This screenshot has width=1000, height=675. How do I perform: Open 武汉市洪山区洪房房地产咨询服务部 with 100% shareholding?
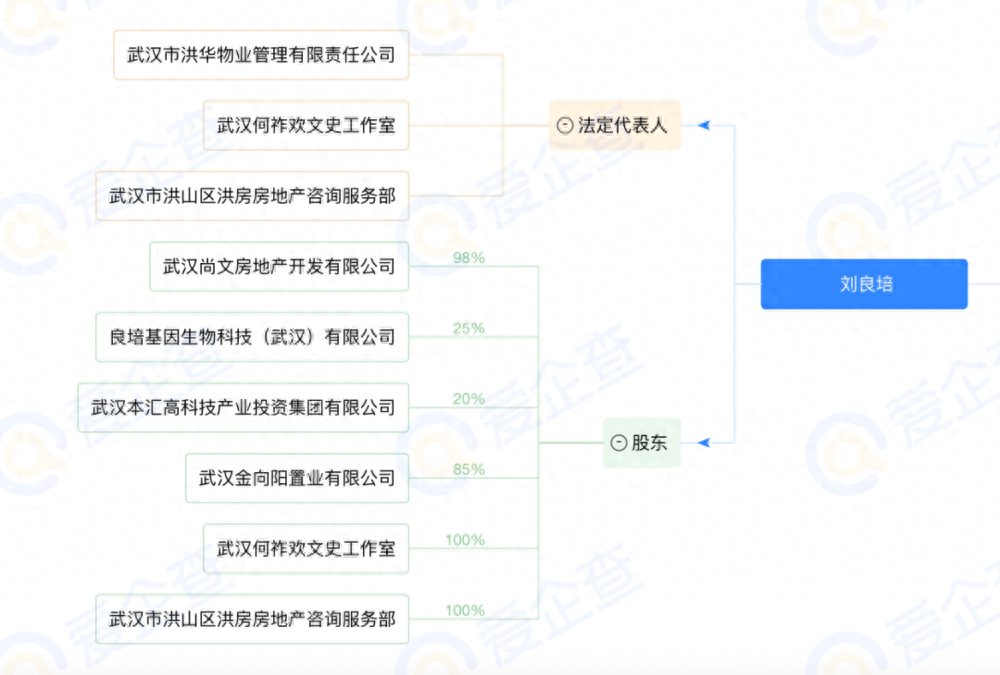pyautogui.click(x=252, y=619)
